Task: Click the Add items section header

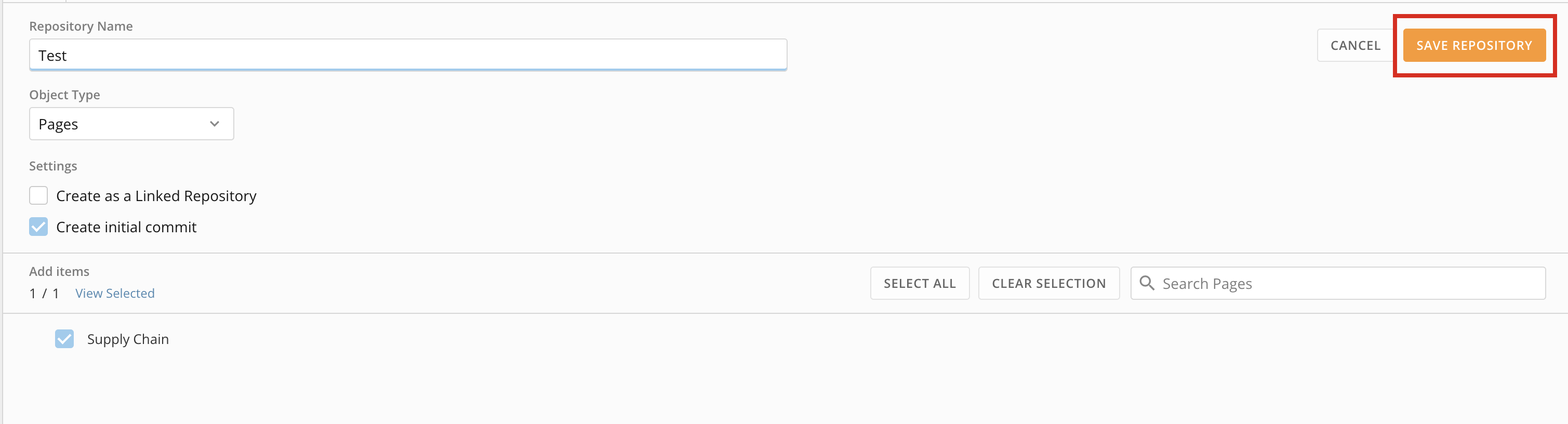Action: pos(59,271)
